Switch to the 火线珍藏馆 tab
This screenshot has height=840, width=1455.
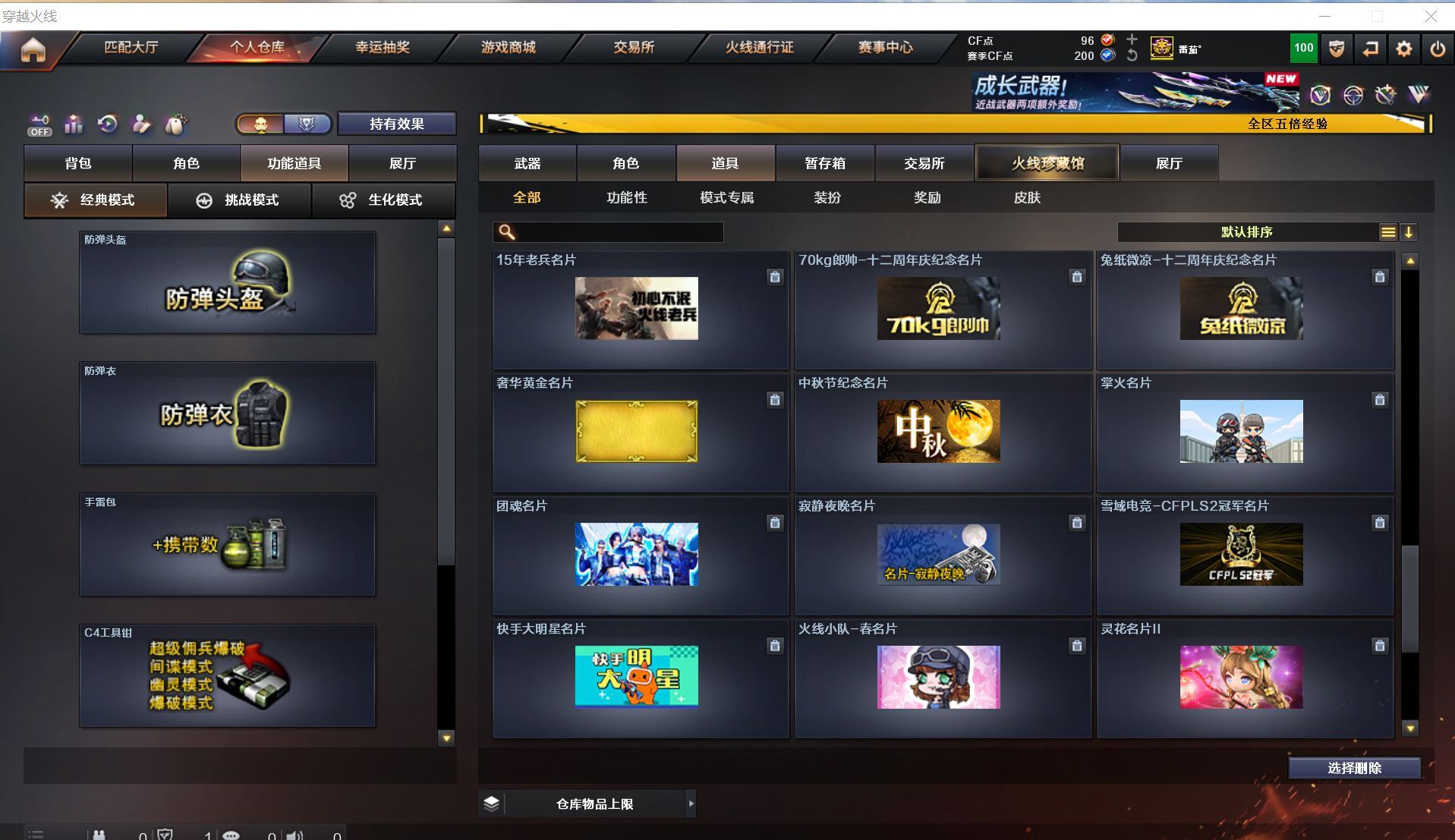click(x=1047, y=162)
